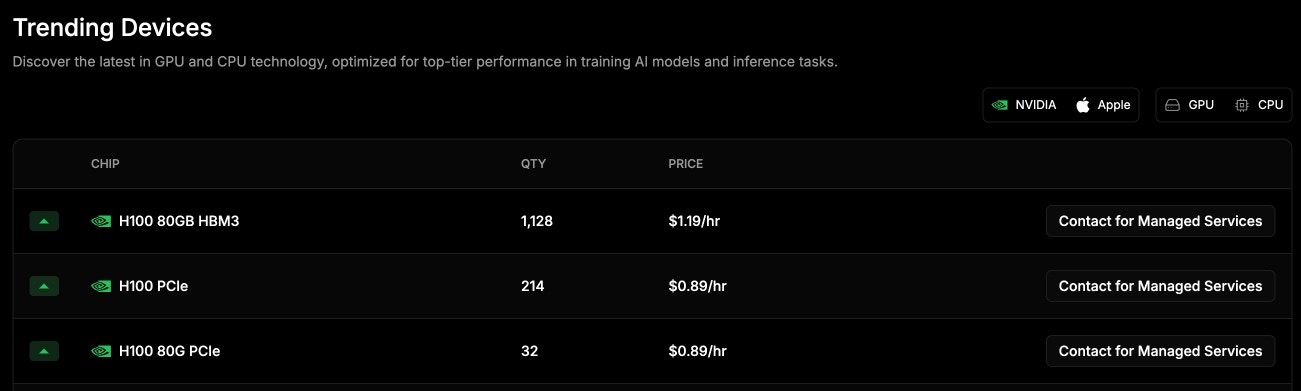Click the GPU chip icon in the filter
The image size is (1301, 391).
pyautogui.click(x=1173, y=105)
